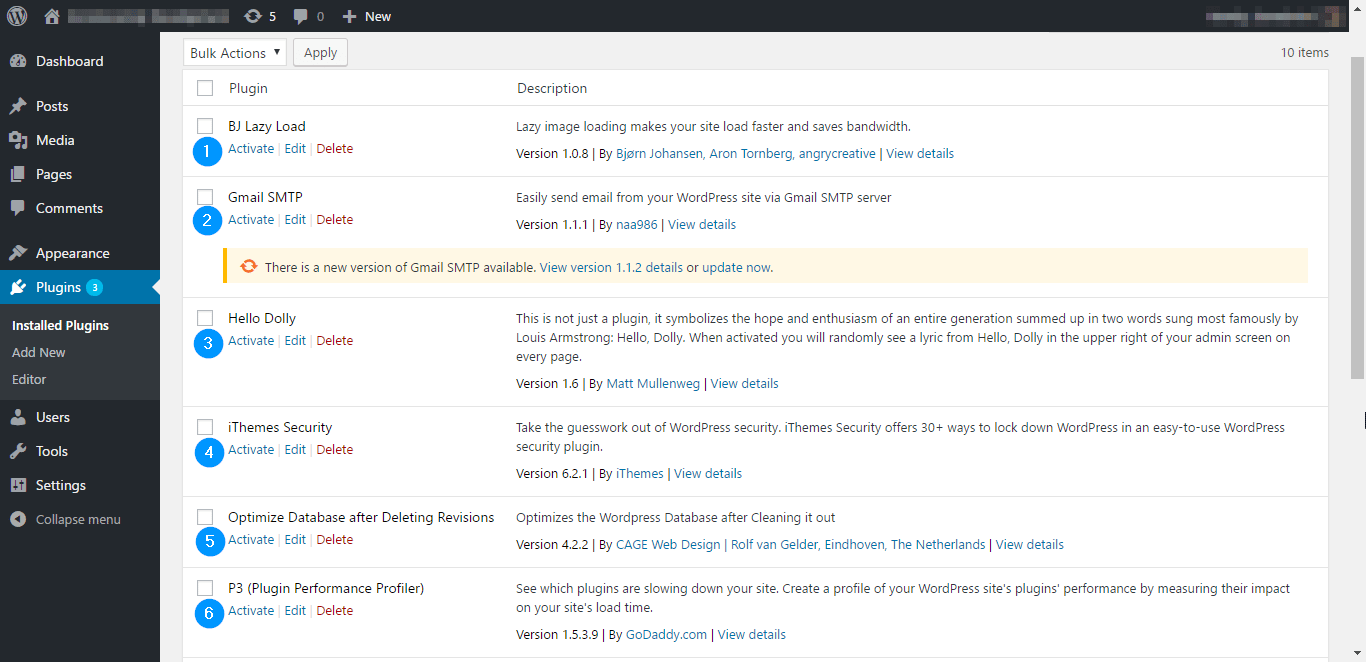Activate Optimize Database after Deleting Revisions

point(251,539)
